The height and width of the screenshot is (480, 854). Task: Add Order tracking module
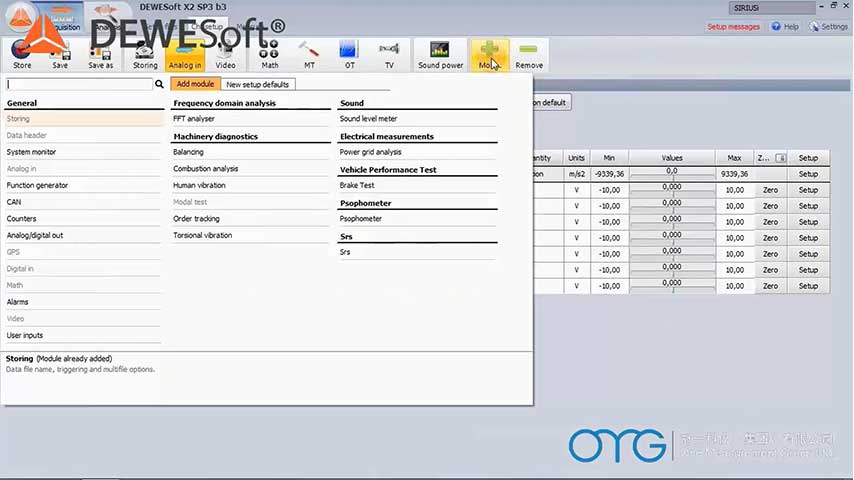251,218
